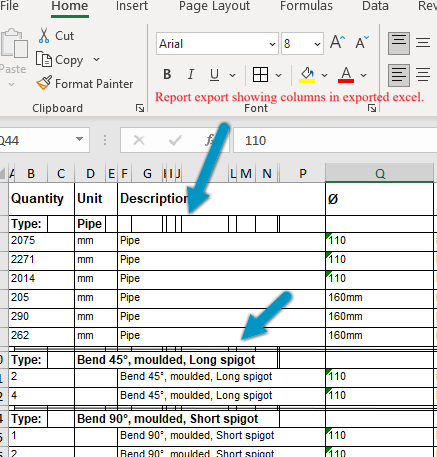This screenshot has width=437, height=457.
Task: Click the Select All corner triangle
Action: pyautogui.click(x=3, y=173)
